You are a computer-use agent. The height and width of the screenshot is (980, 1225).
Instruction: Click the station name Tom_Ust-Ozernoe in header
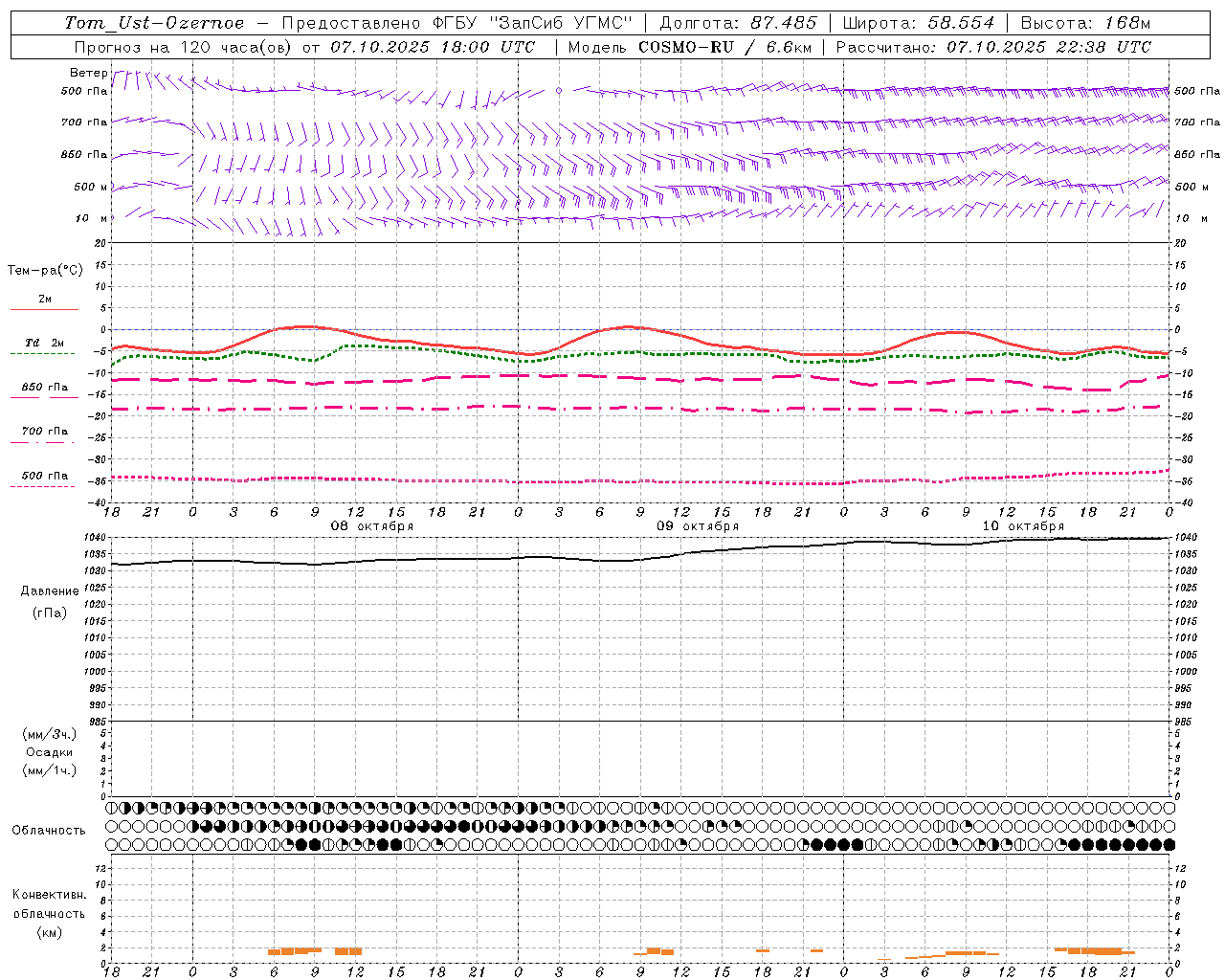coord(154,23)
